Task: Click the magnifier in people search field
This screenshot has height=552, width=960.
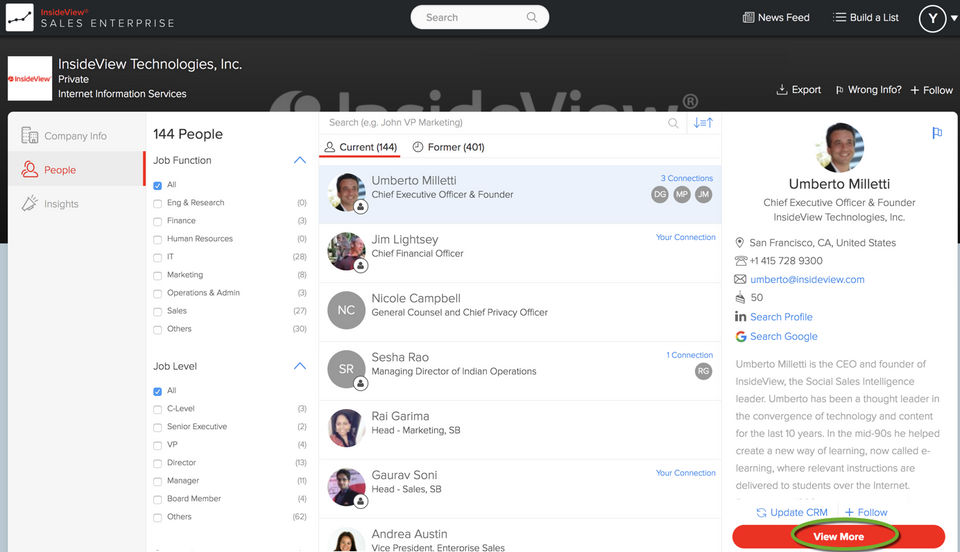Action: tap(673, 123)
